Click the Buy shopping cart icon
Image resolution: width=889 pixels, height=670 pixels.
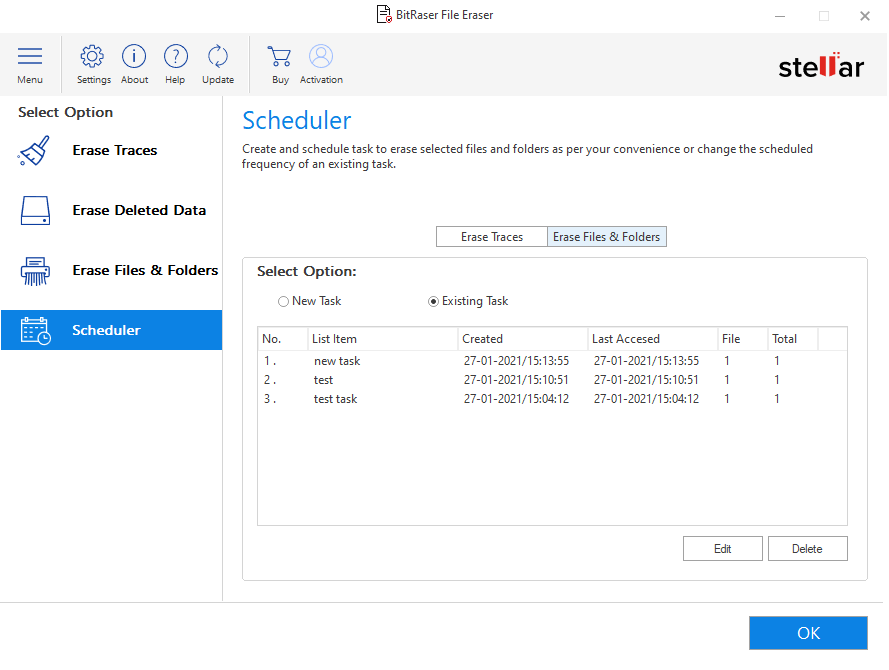280,56
